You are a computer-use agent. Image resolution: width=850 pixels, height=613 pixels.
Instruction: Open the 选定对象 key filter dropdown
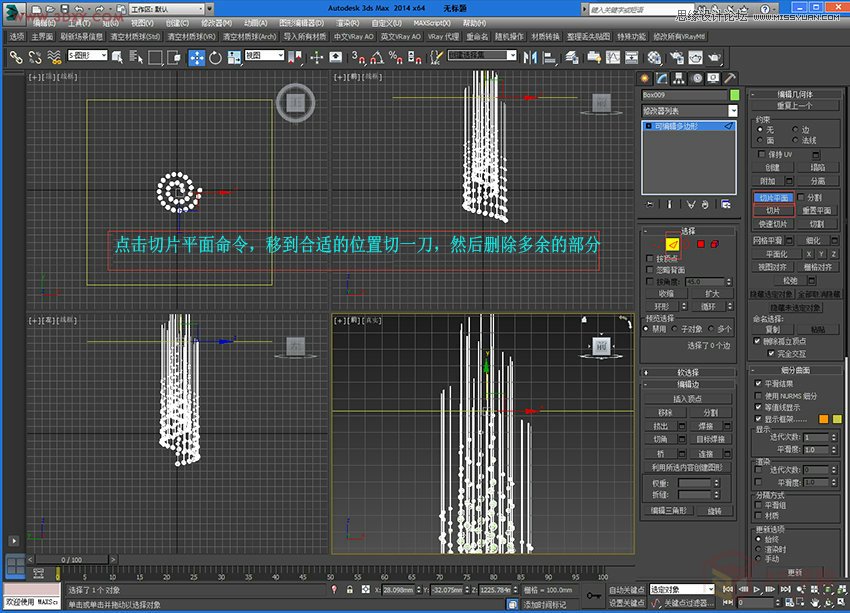click(x=682, y=589)
